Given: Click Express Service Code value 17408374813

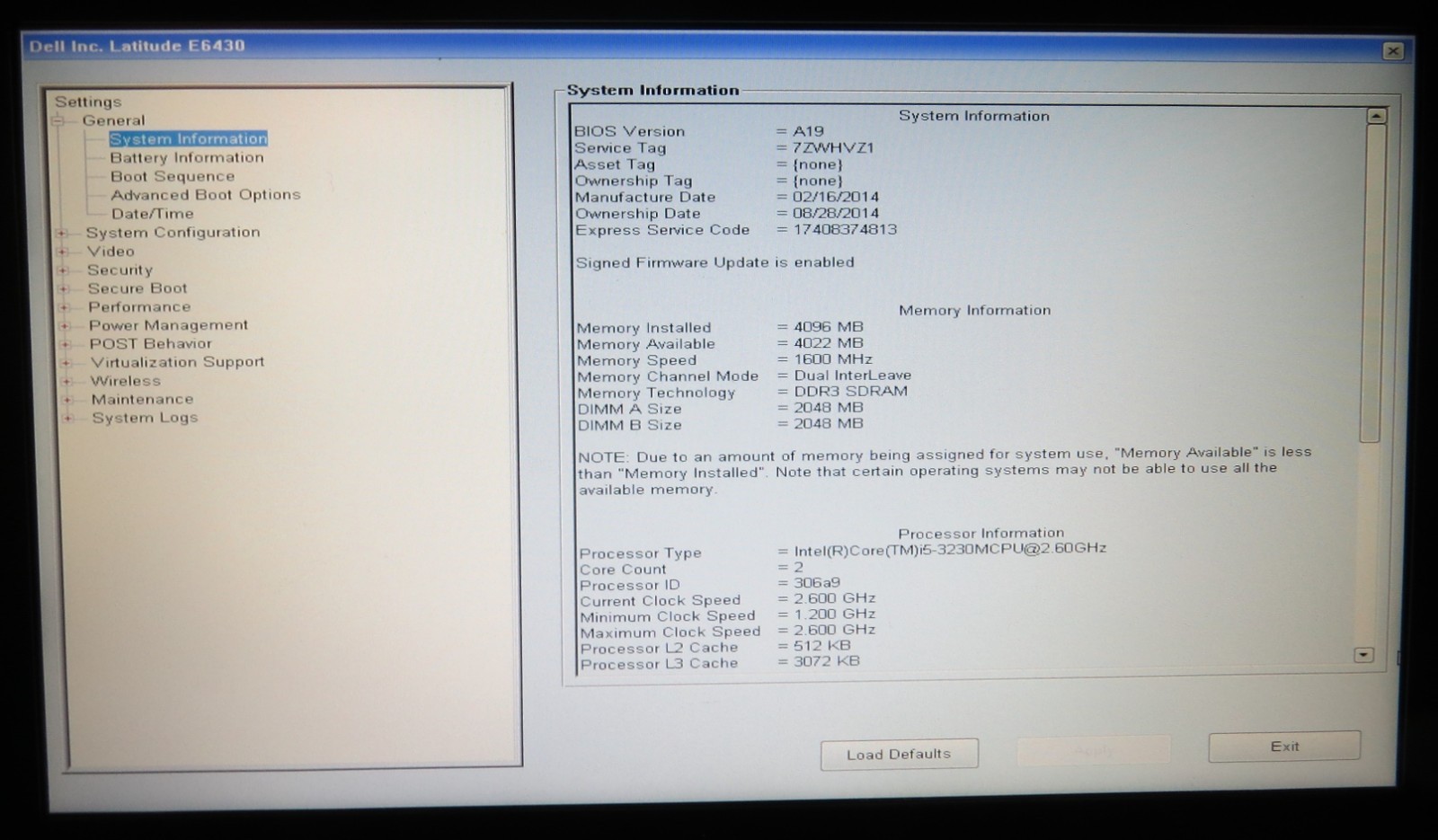Looking at the screenshot, I should click(845, 230).
